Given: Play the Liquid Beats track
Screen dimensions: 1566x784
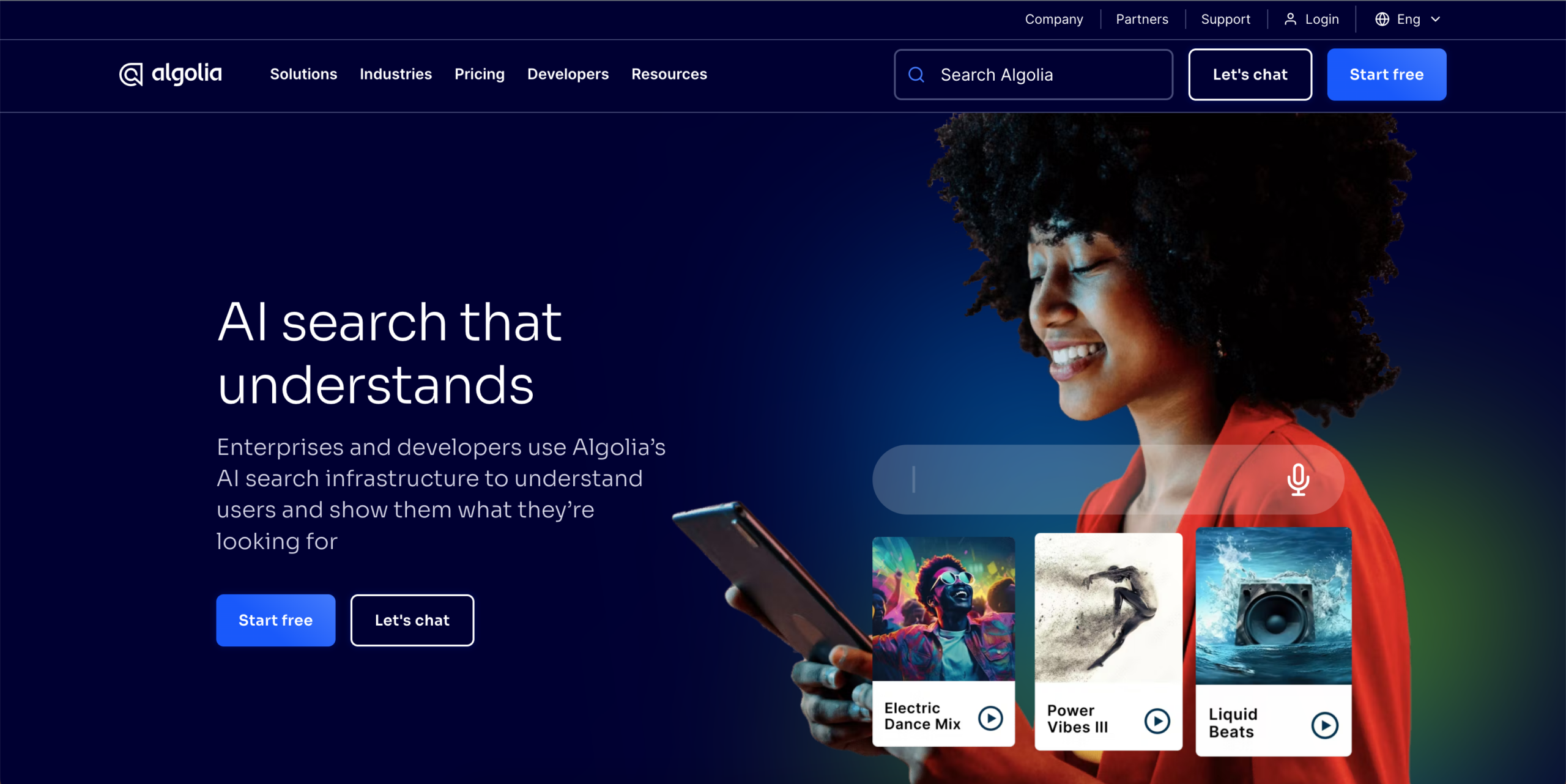Looking at the screenshot, I should 1324,725.
